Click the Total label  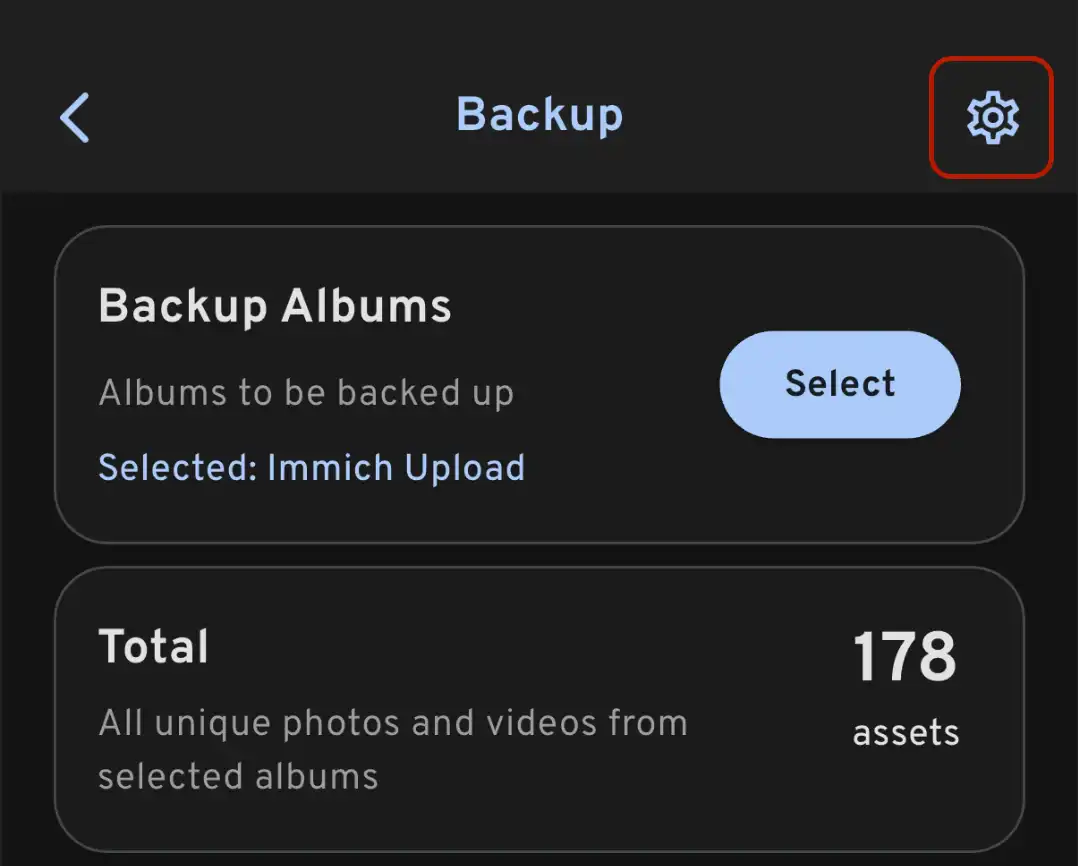coord(154,645)
